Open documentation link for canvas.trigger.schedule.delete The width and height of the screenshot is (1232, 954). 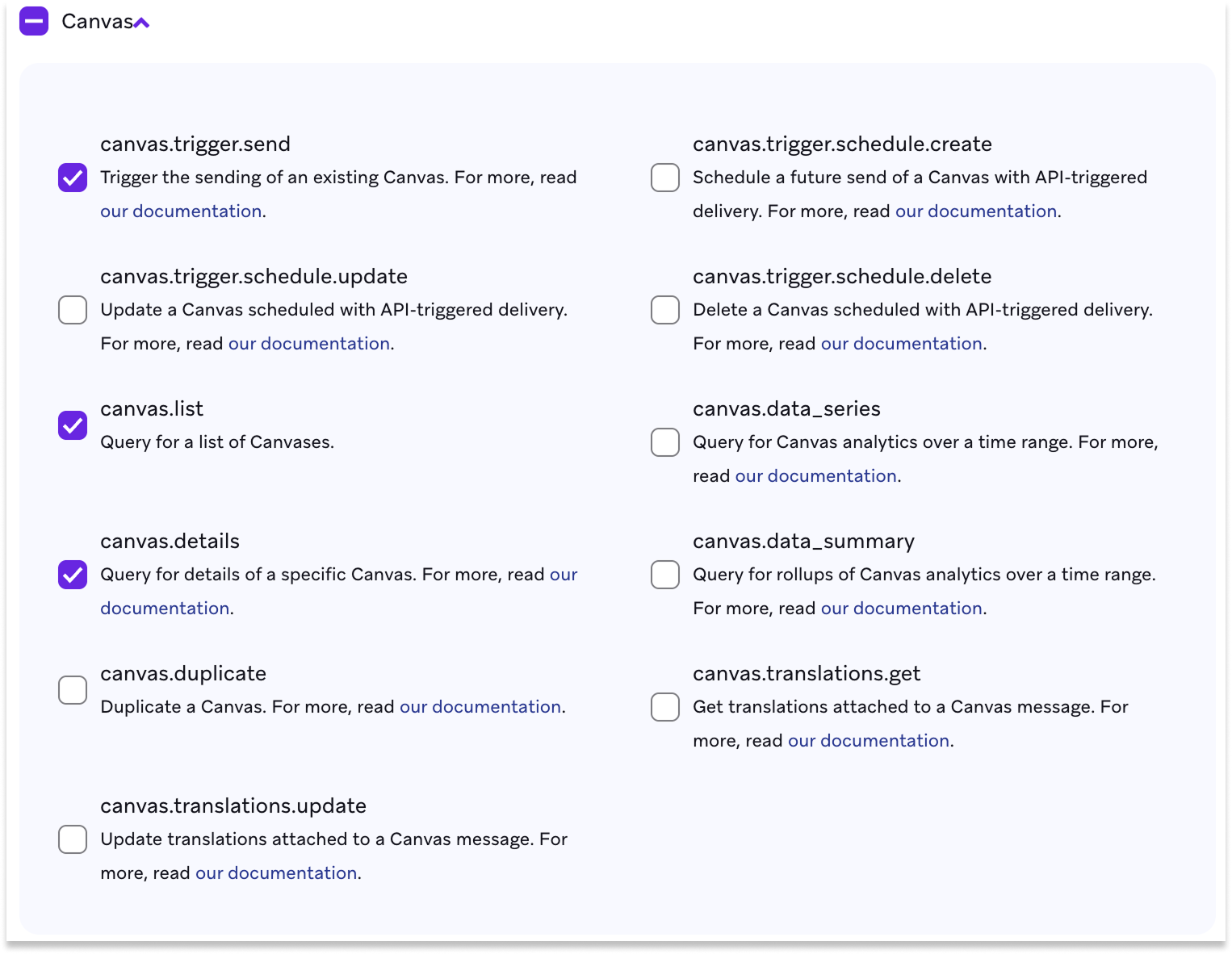coord(901,343)
